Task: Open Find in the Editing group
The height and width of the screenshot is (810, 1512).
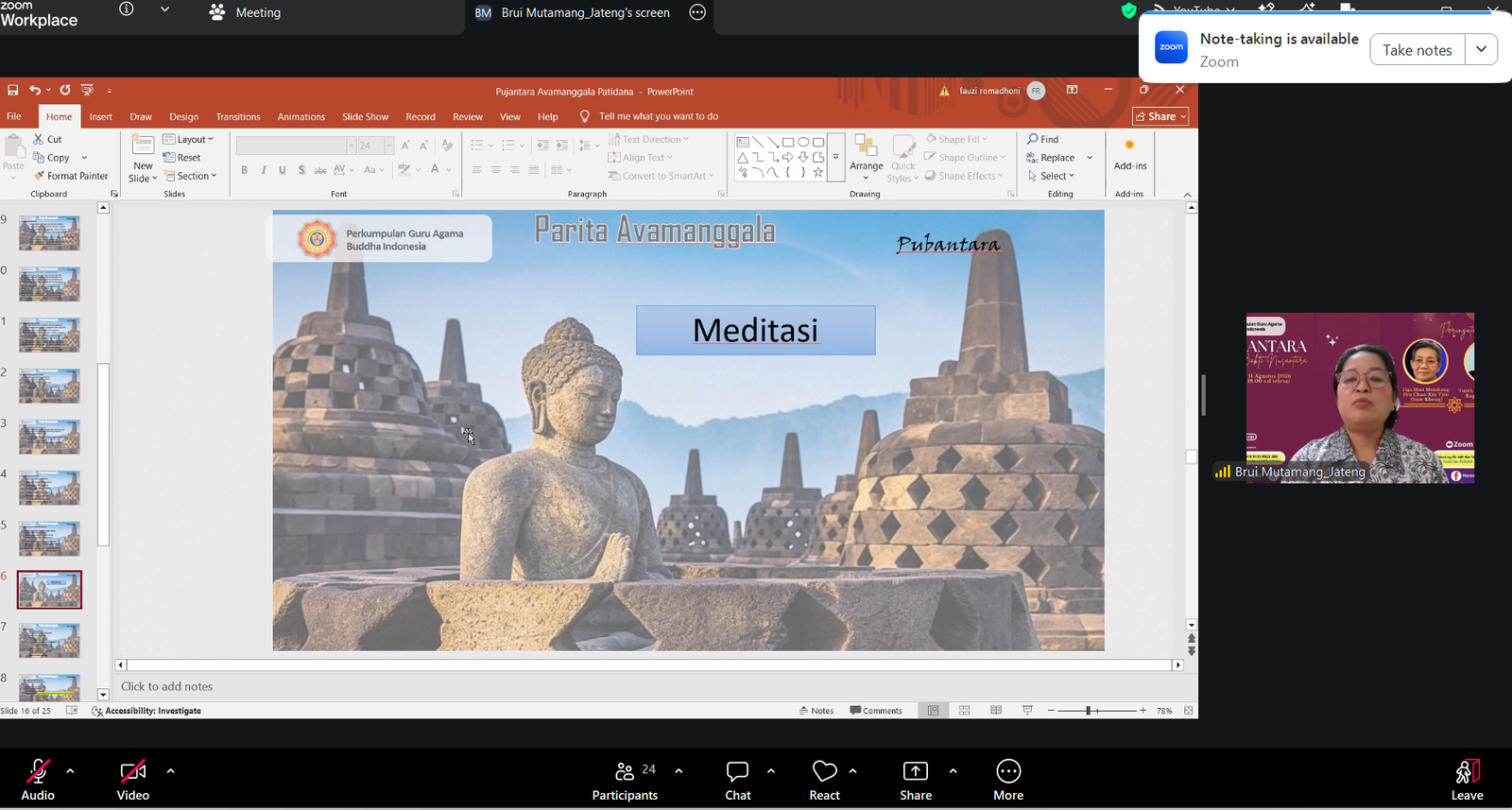Action: 1042,139
